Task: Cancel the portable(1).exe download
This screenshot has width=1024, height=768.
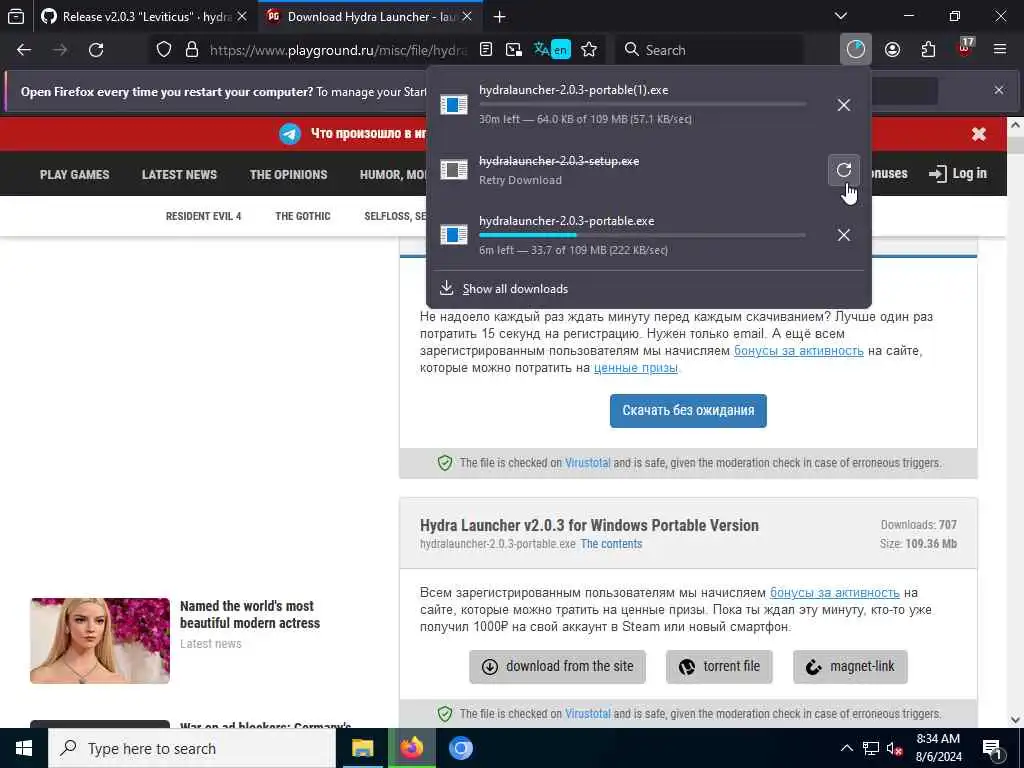Action: [x=844, y=105]
